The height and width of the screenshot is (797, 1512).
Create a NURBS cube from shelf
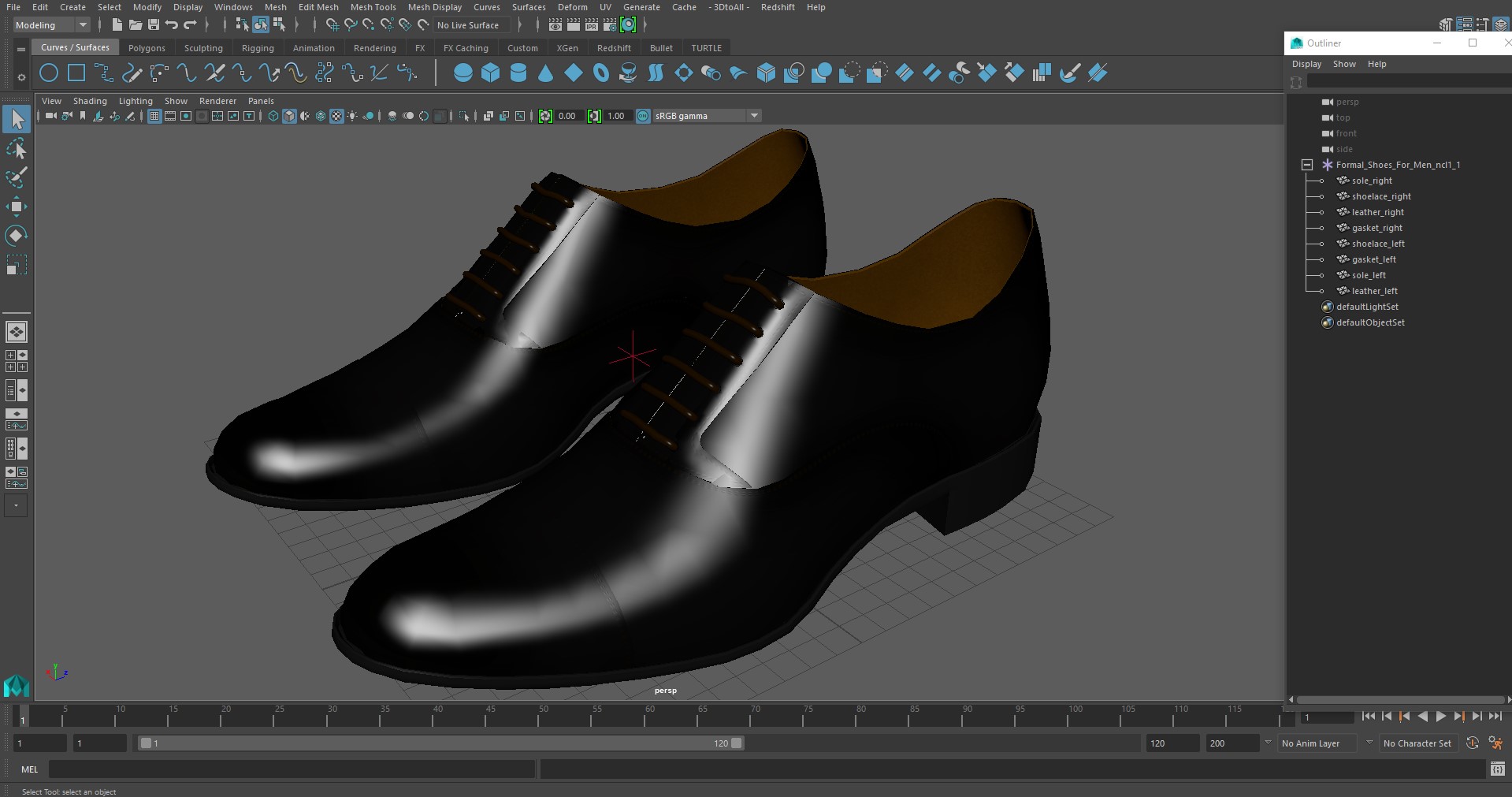coord(490,73)
